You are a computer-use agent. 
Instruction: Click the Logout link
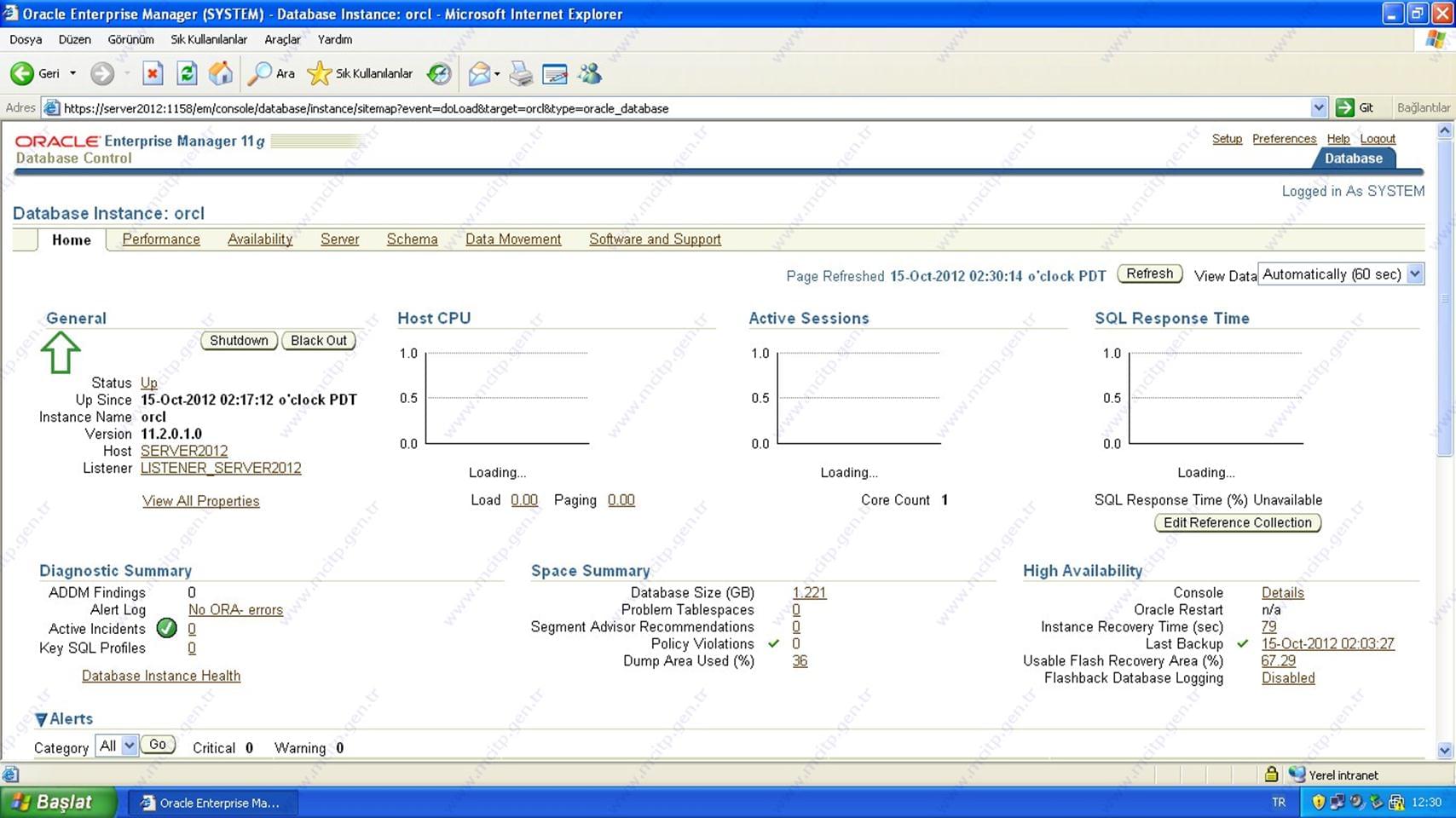pos(1378,139)
